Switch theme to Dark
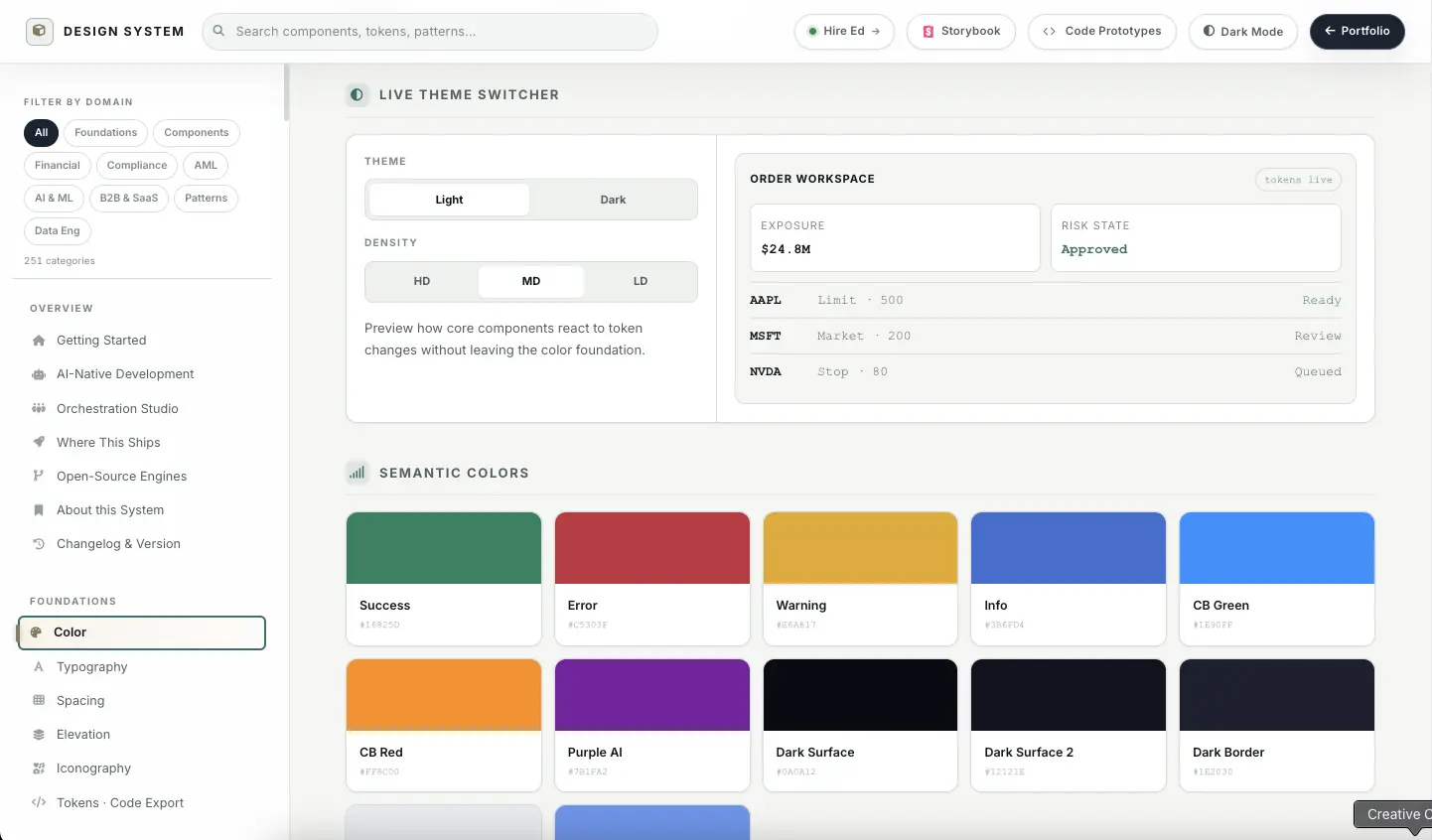This screenshot has width=1432, height=840. 613,200
